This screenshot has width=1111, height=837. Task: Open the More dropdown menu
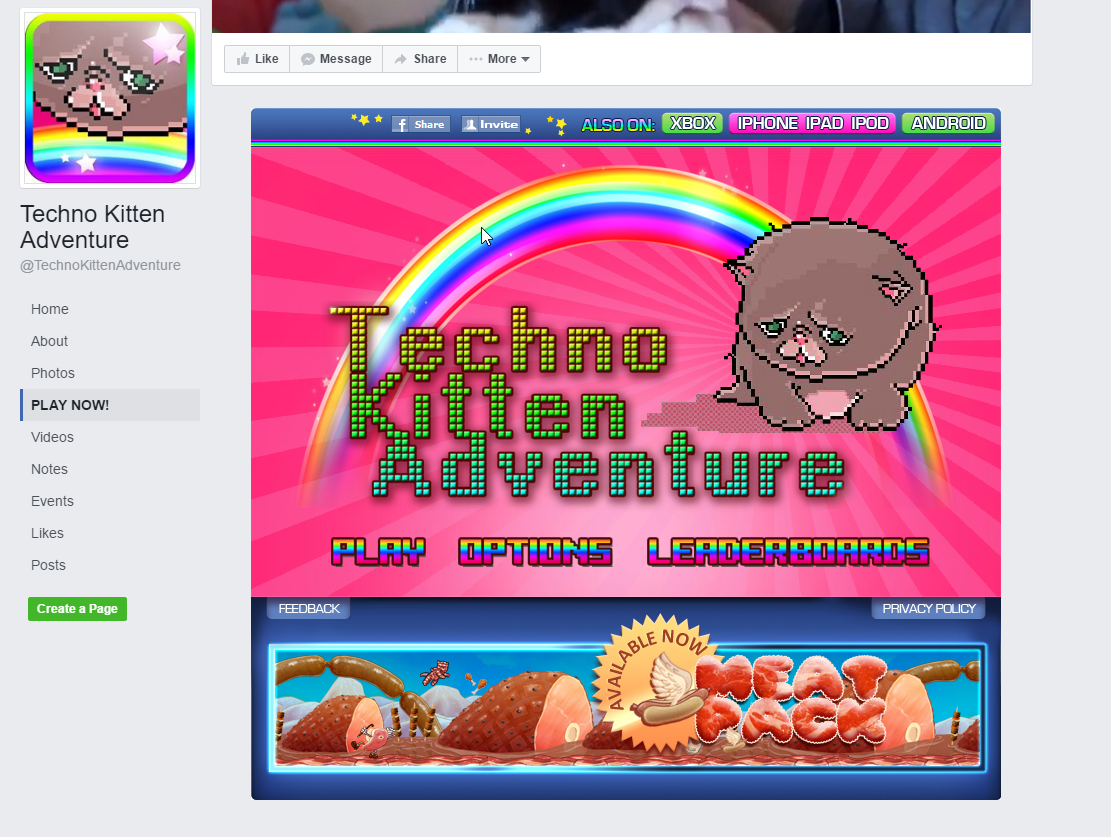tap(499, 59)
